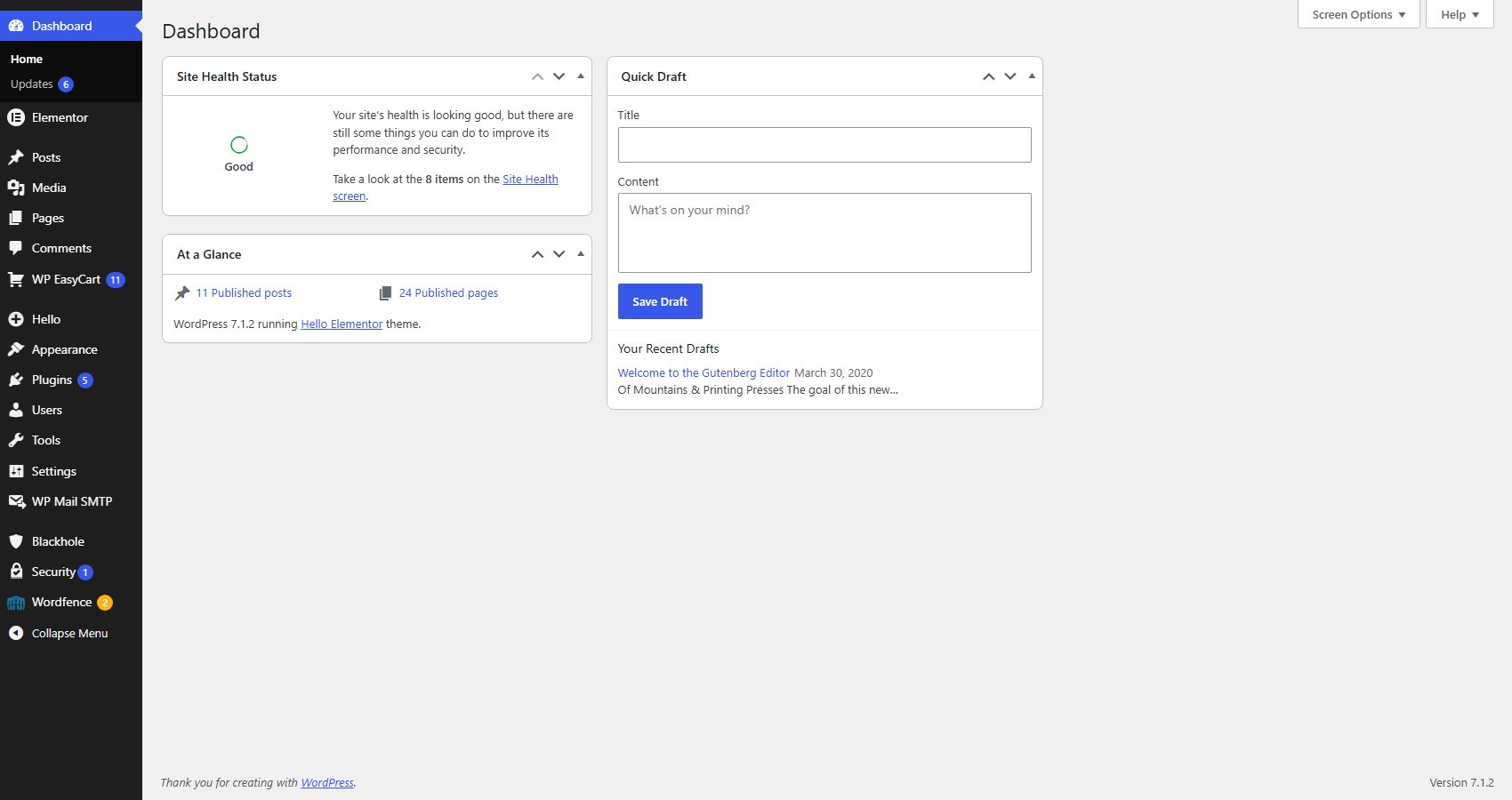This screenshot has width=1512, height=800.
Task: Click the Posts pushpin icon
Action: (x=16, y=157)
